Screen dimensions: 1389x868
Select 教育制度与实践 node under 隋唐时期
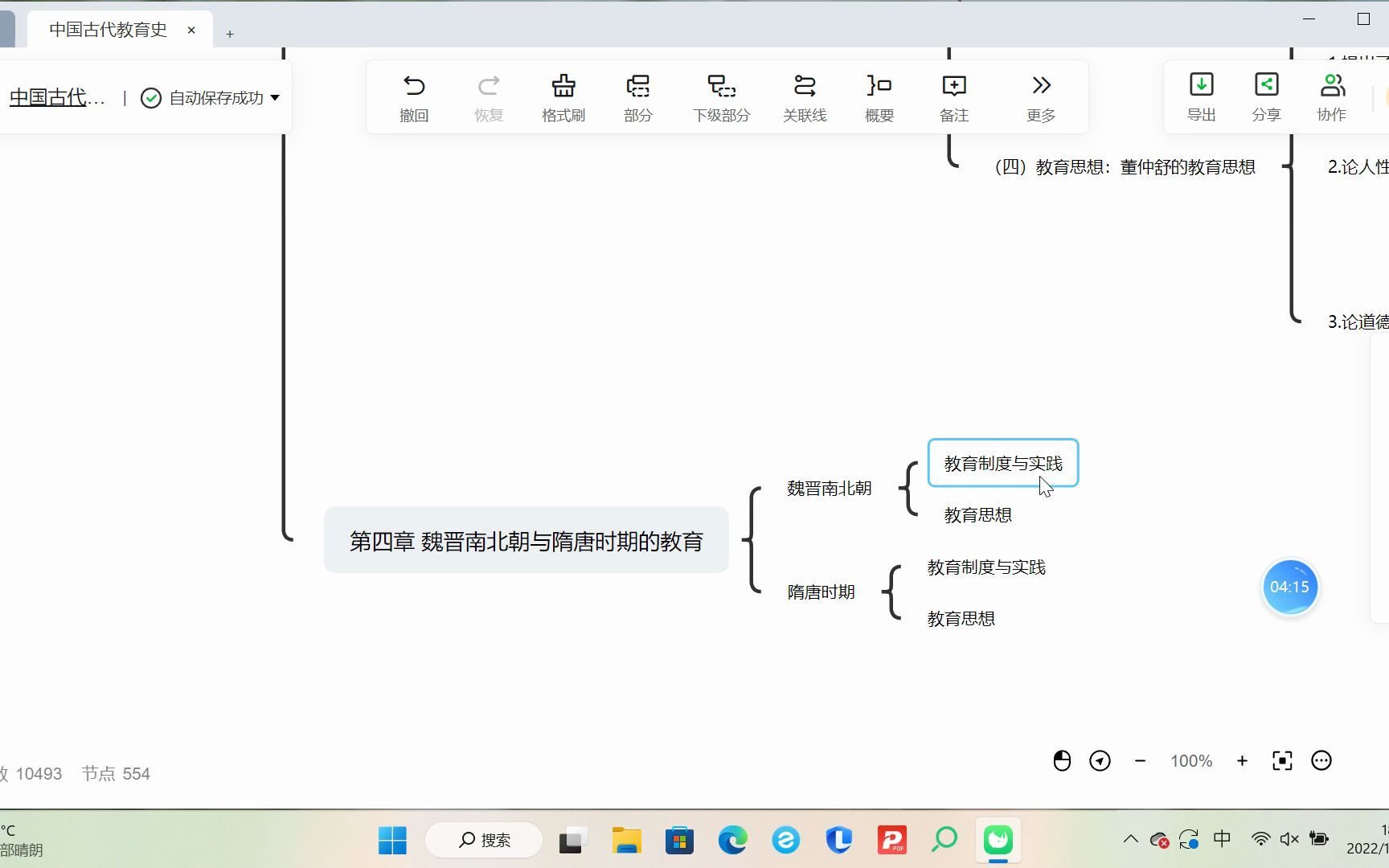(986, 567)
